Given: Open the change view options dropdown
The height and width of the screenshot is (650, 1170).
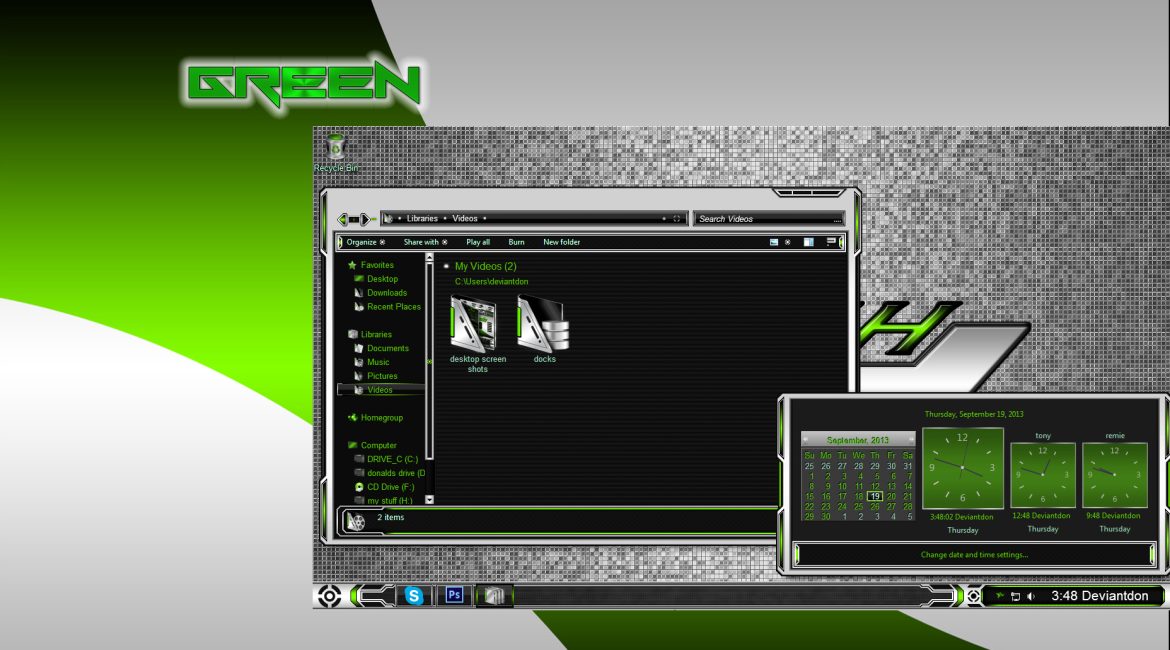Looking at the screenshot, I should click(787, 242).
